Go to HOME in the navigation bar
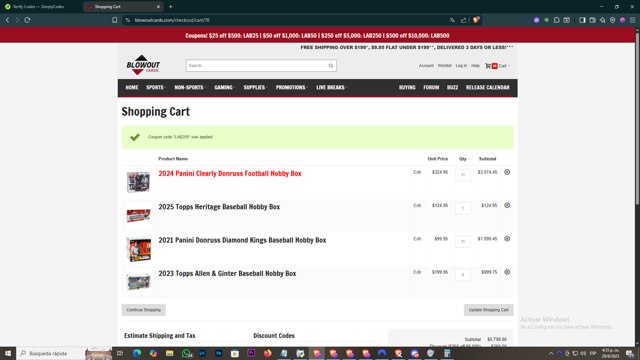This screenshot has width=640, height=360. pyautogui.click(x=132, y=87)
